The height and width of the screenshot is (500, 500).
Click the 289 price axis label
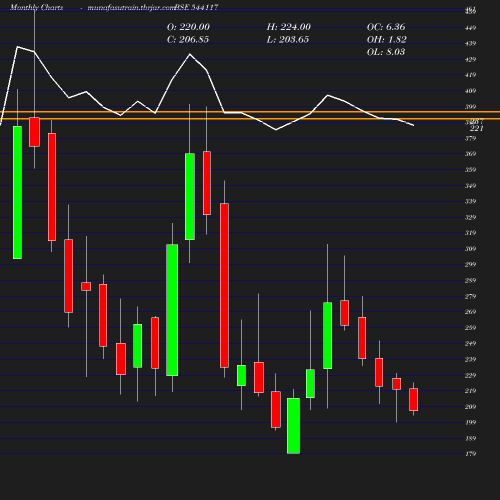[x=471, y=280]
